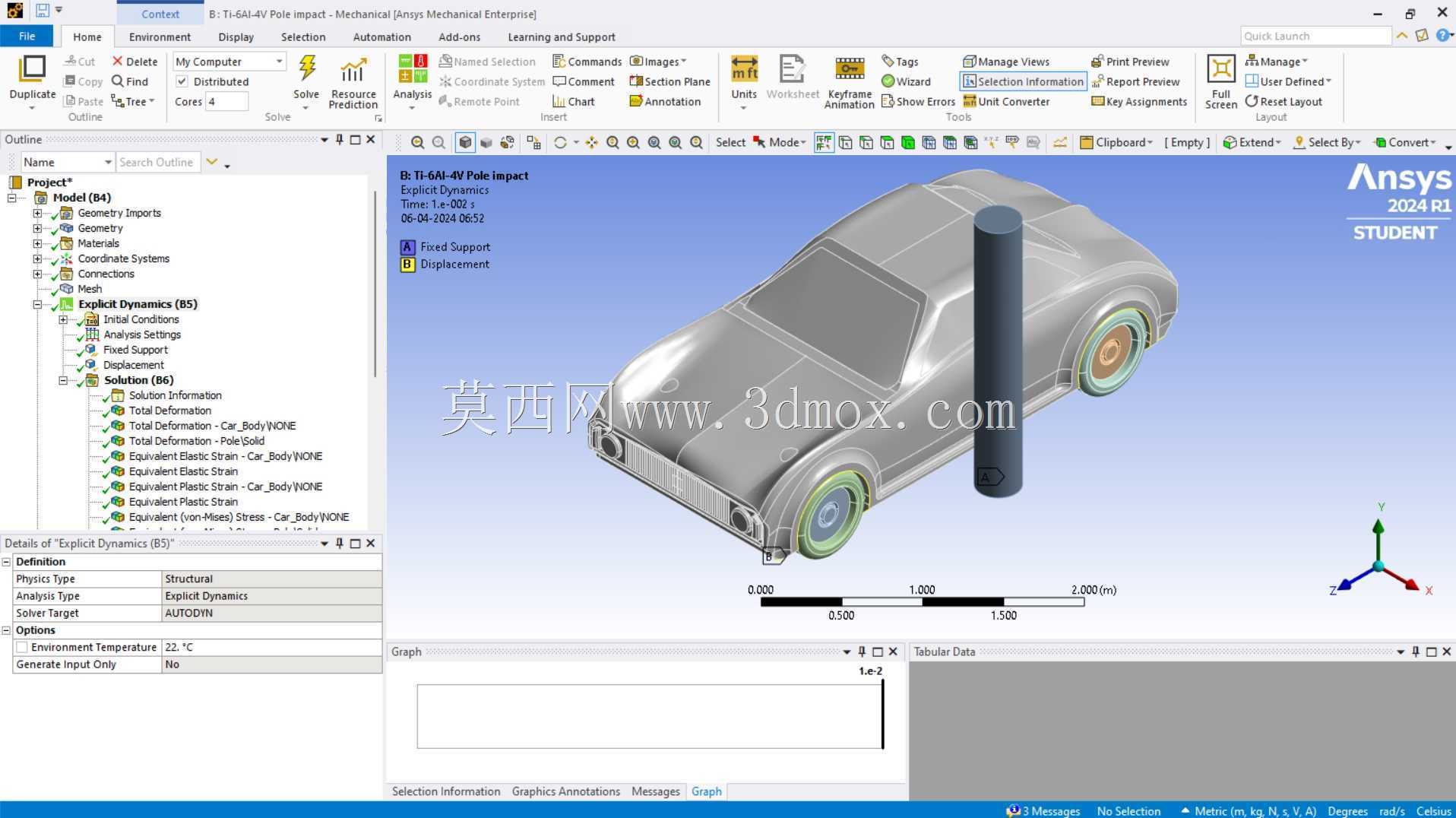Open Resource Prediction tool
The width and height of the screenshot is (1456, 818).
tap(353, 82)
